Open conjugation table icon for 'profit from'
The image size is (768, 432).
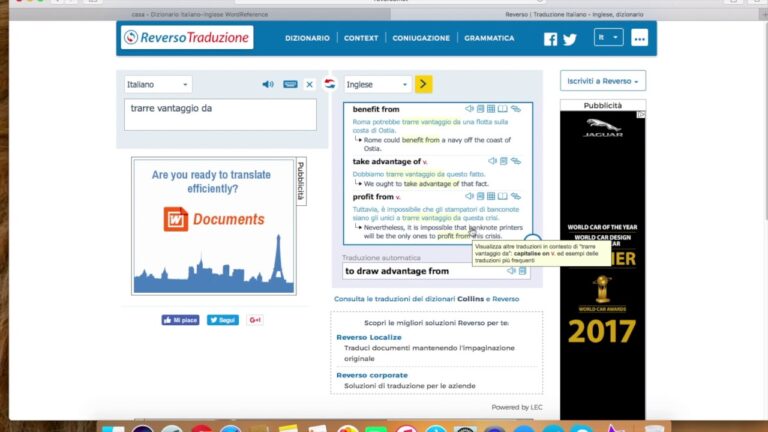pyautogui.click(x=491, y=196)
